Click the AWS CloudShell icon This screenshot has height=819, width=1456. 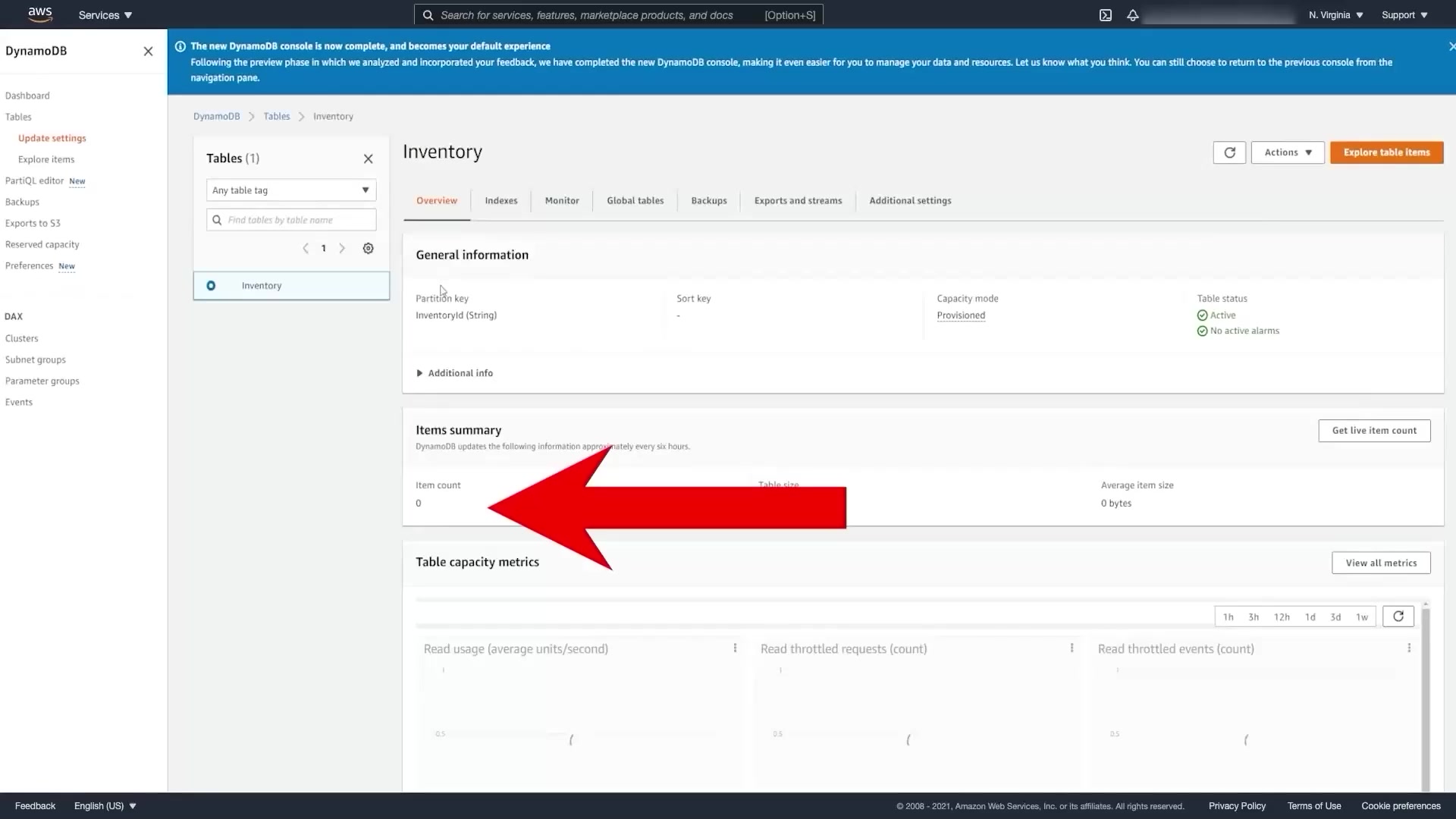coord(1106,15)
